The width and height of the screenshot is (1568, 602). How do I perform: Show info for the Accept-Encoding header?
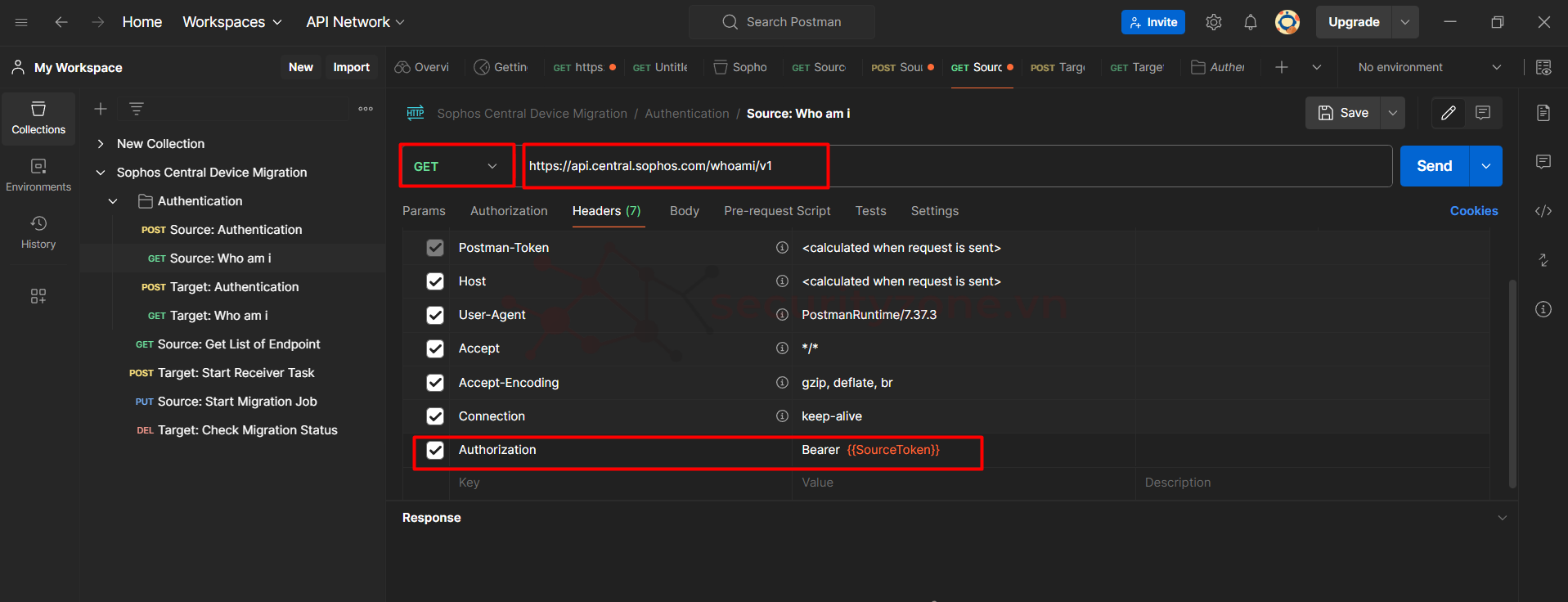click(782, 383)
